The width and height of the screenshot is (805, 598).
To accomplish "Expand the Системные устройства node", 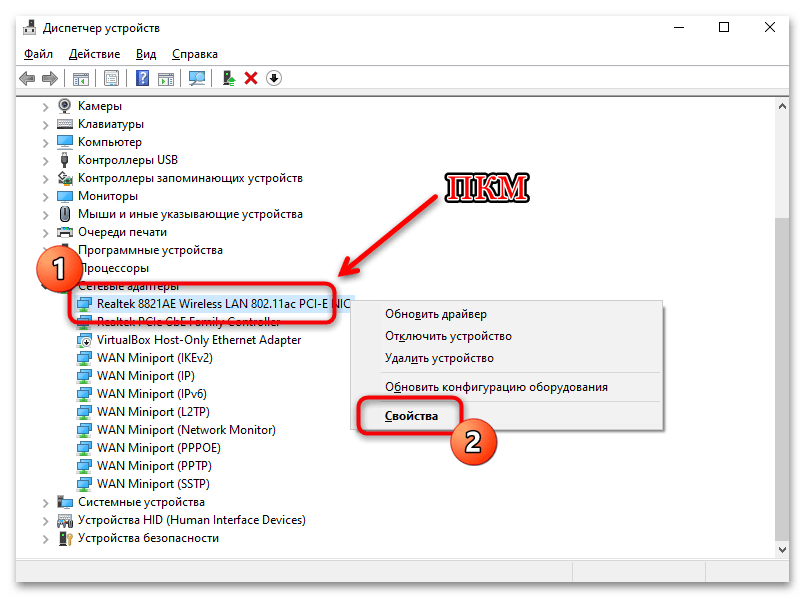I will click(46, 502).
